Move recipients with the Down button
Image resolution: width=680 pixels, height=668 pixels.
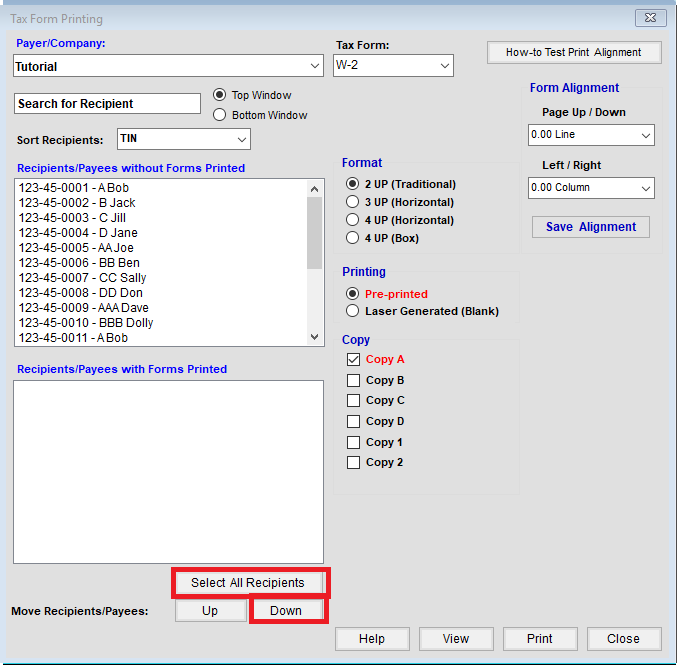pyautogui.click(x=286, y=611)
